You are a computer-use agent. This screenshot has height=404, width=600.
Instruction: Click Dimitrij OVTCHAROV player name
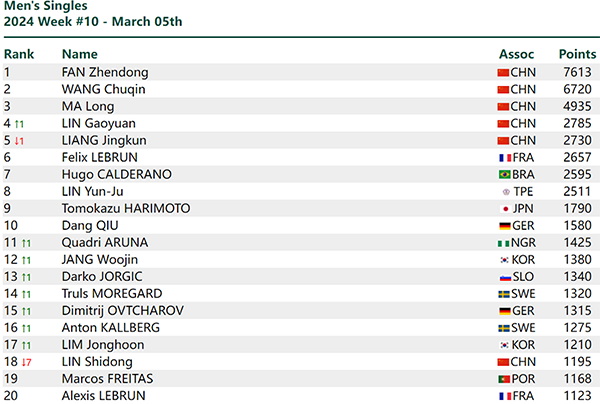tap(122, 311)
